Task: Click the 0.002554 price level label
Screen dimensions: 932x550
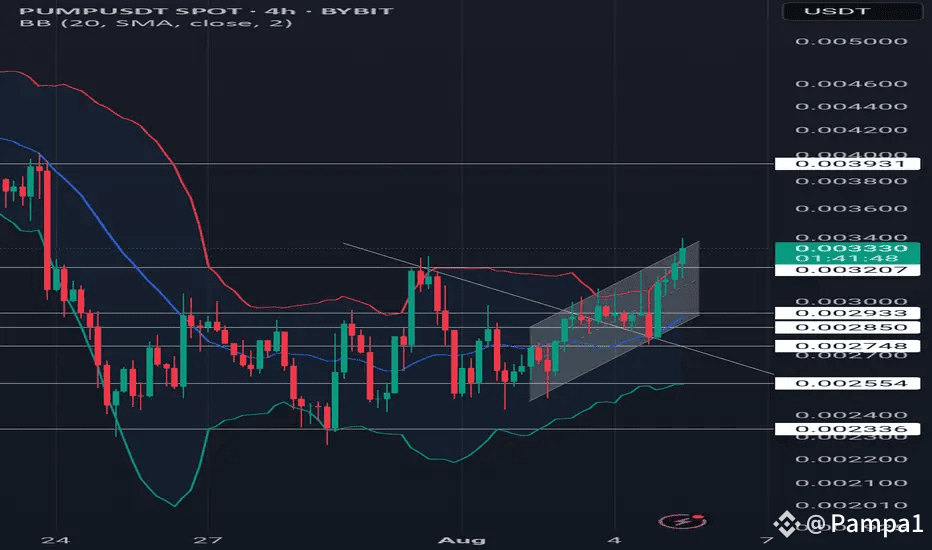Action: pos(849,384)
